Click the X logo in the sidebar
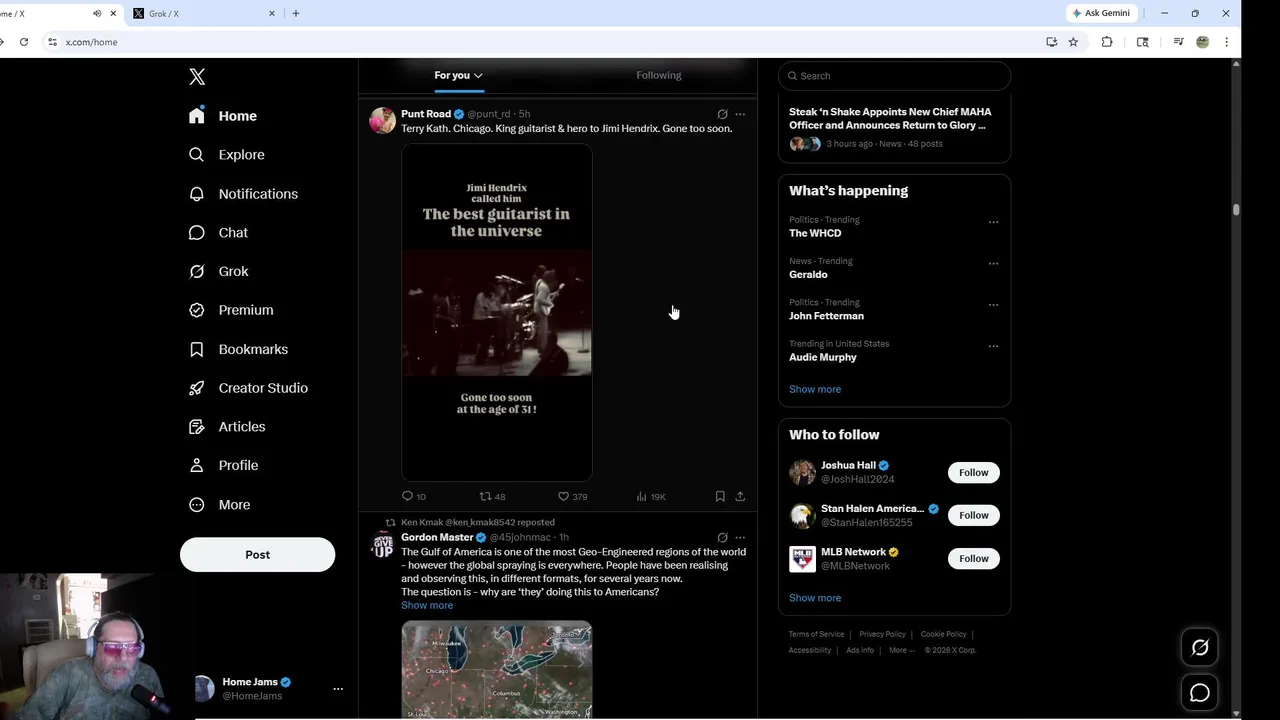This screenshot has height=720, width=1280. tap(197, 77)
